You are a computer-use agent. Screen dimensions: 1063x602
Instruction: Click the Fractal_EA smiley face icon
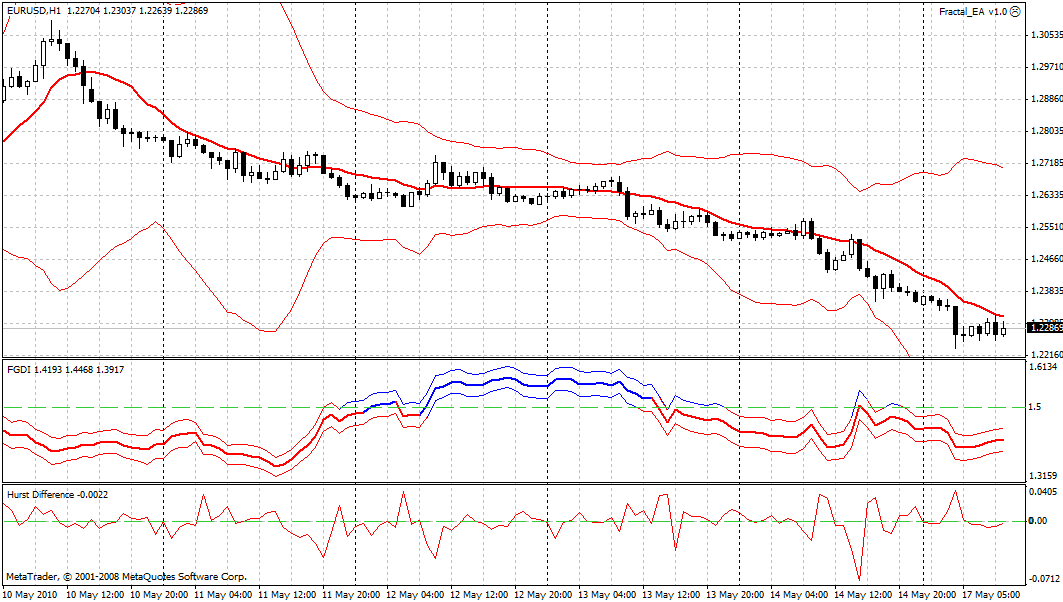pyautogui.click(x=1015, y=12)
